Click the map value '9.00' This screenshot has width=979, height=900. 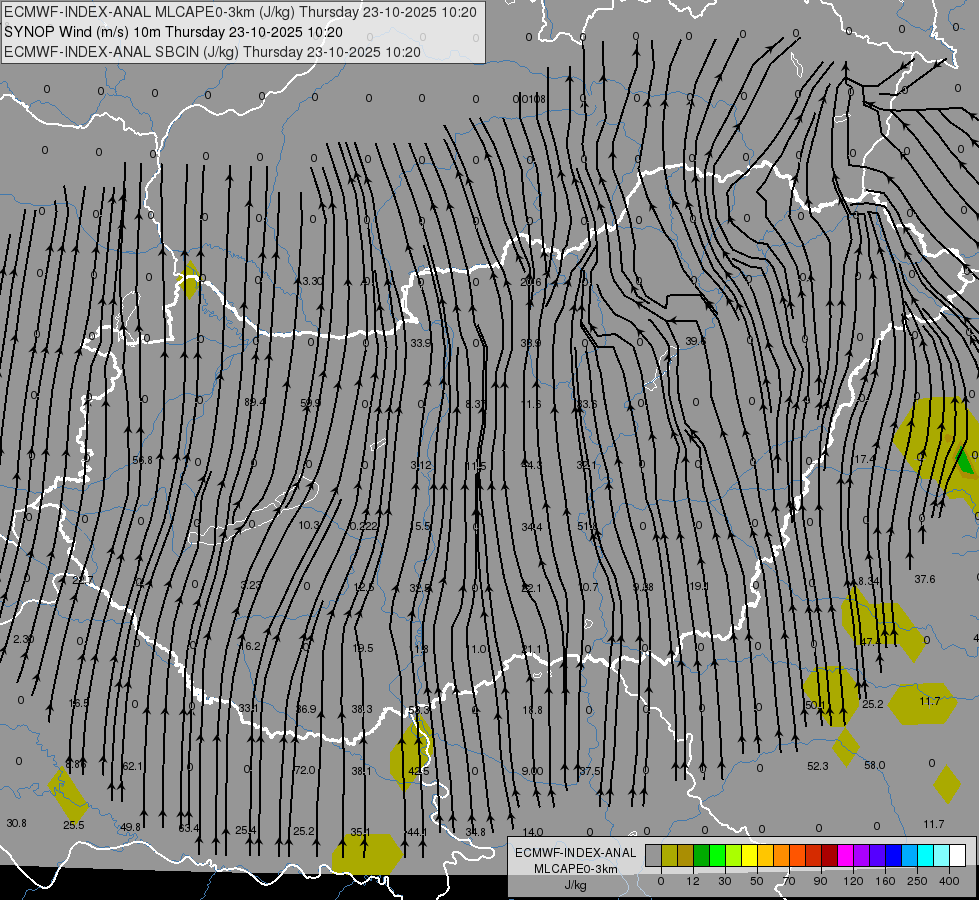click(x=533, y=771)
